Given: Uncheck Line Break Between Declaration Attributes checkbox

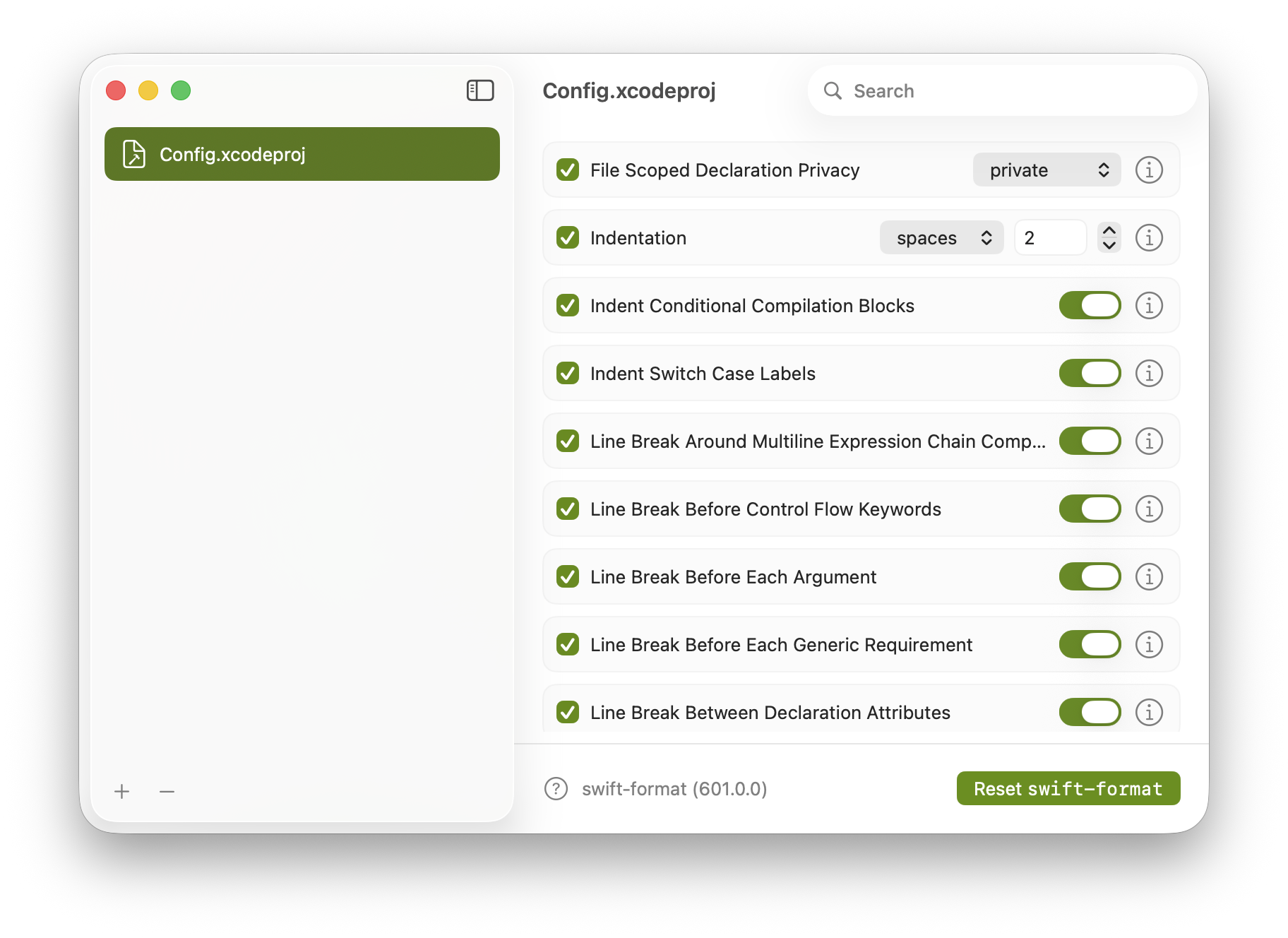Looking at the screenshot, I should 568,713.
